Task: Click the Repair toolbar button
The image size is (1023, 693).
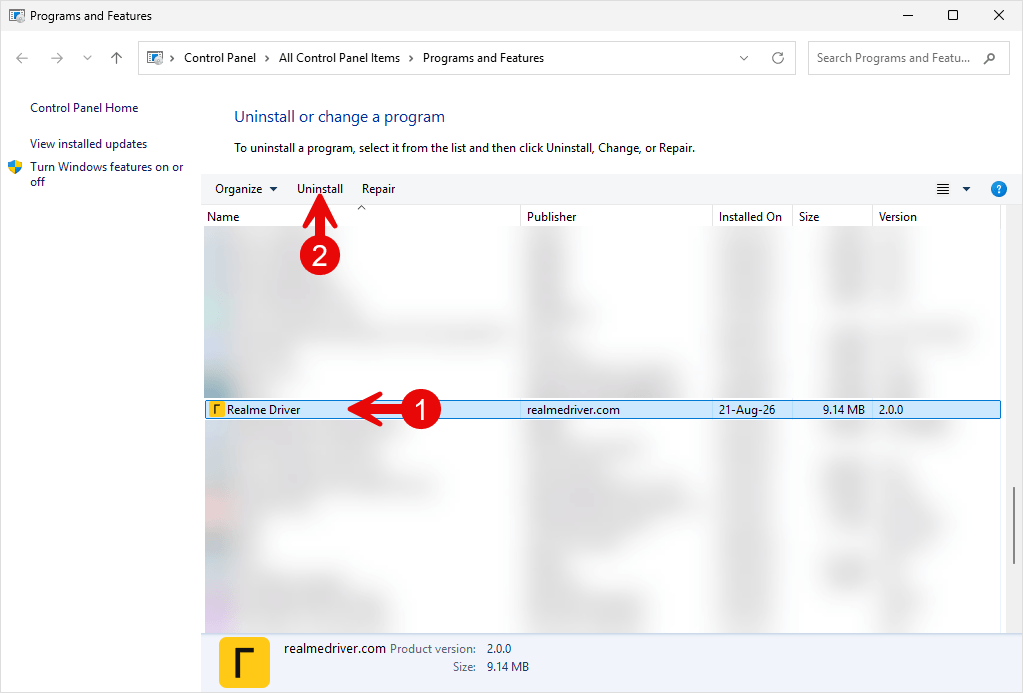Action: pyautogui.click(x=378, y=189)
